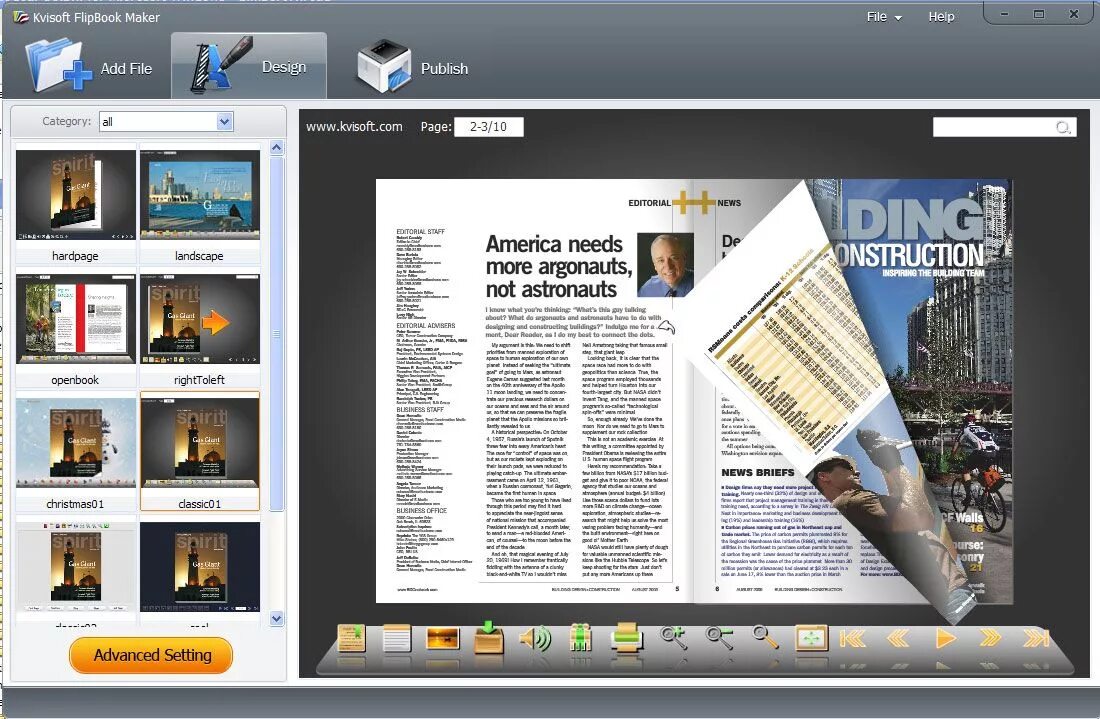Click the print icon in flipbook toolbar
Screen dimensions: 1100x719
(626, 638)
